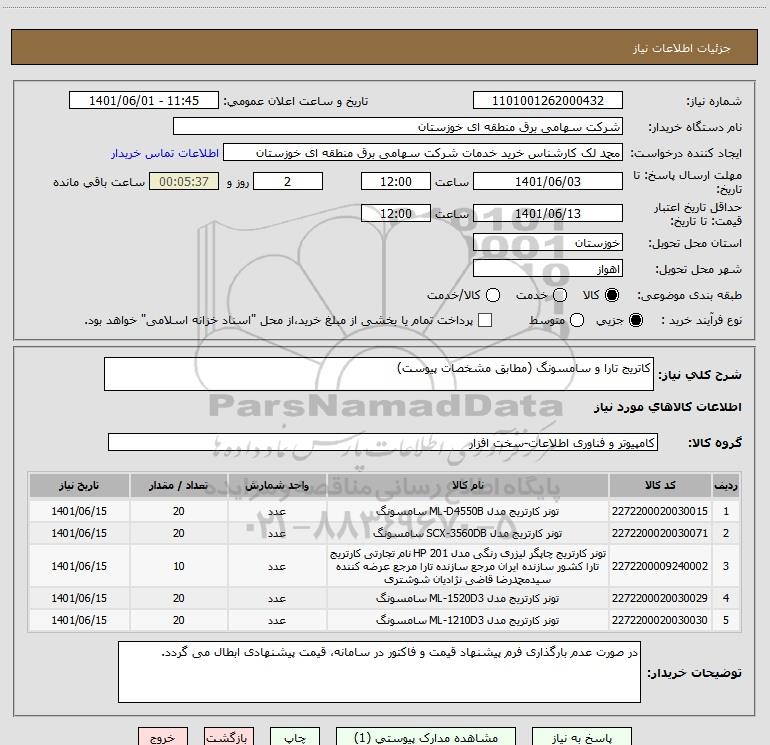Select the متوسط purchase type radio
The height and width of the screenshot is (745, 770).
click(577, 320)
